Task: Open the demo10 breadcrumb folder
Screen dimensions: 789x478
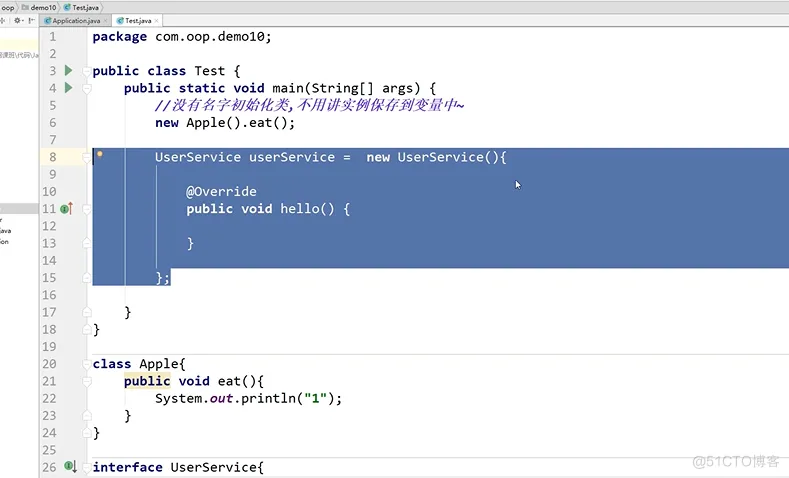Action: pyautogui.click(x=39, y=8)
